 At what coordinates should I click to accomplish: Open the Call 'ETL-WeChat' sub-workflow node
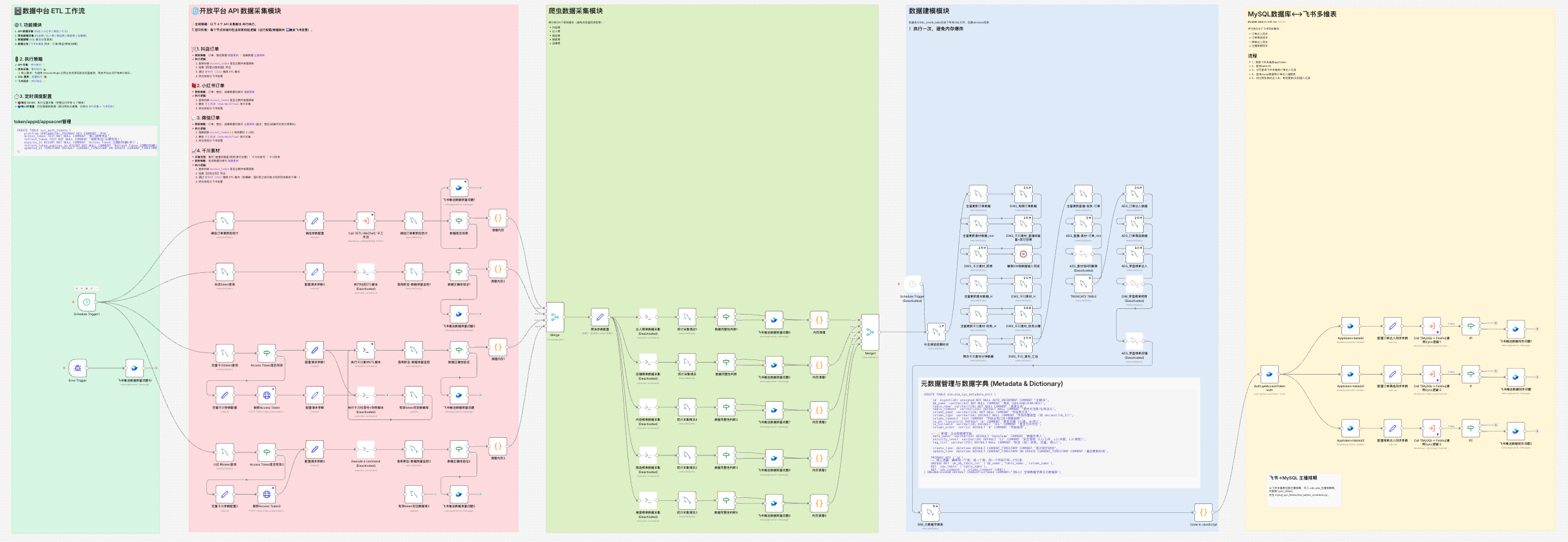pos(365,221)
